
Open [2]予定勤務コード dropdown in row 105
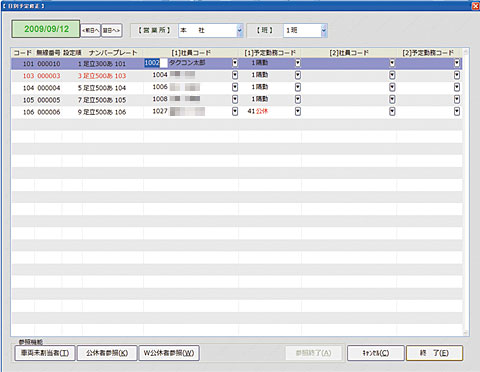click(x=457, y=99)
